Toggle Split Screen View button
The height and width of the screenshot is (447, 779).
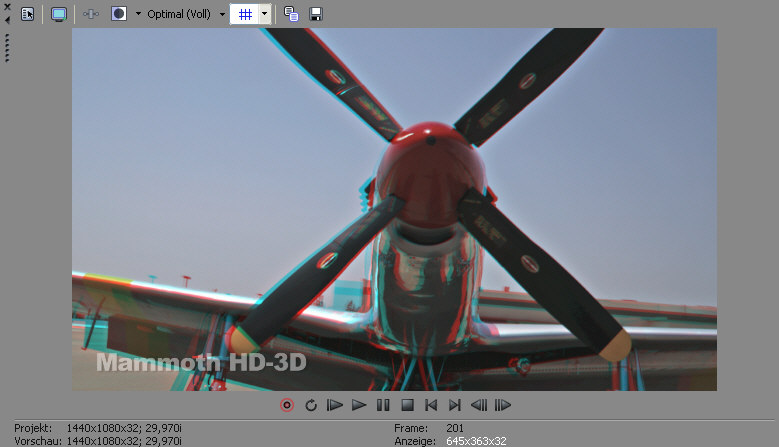[119, 14]
